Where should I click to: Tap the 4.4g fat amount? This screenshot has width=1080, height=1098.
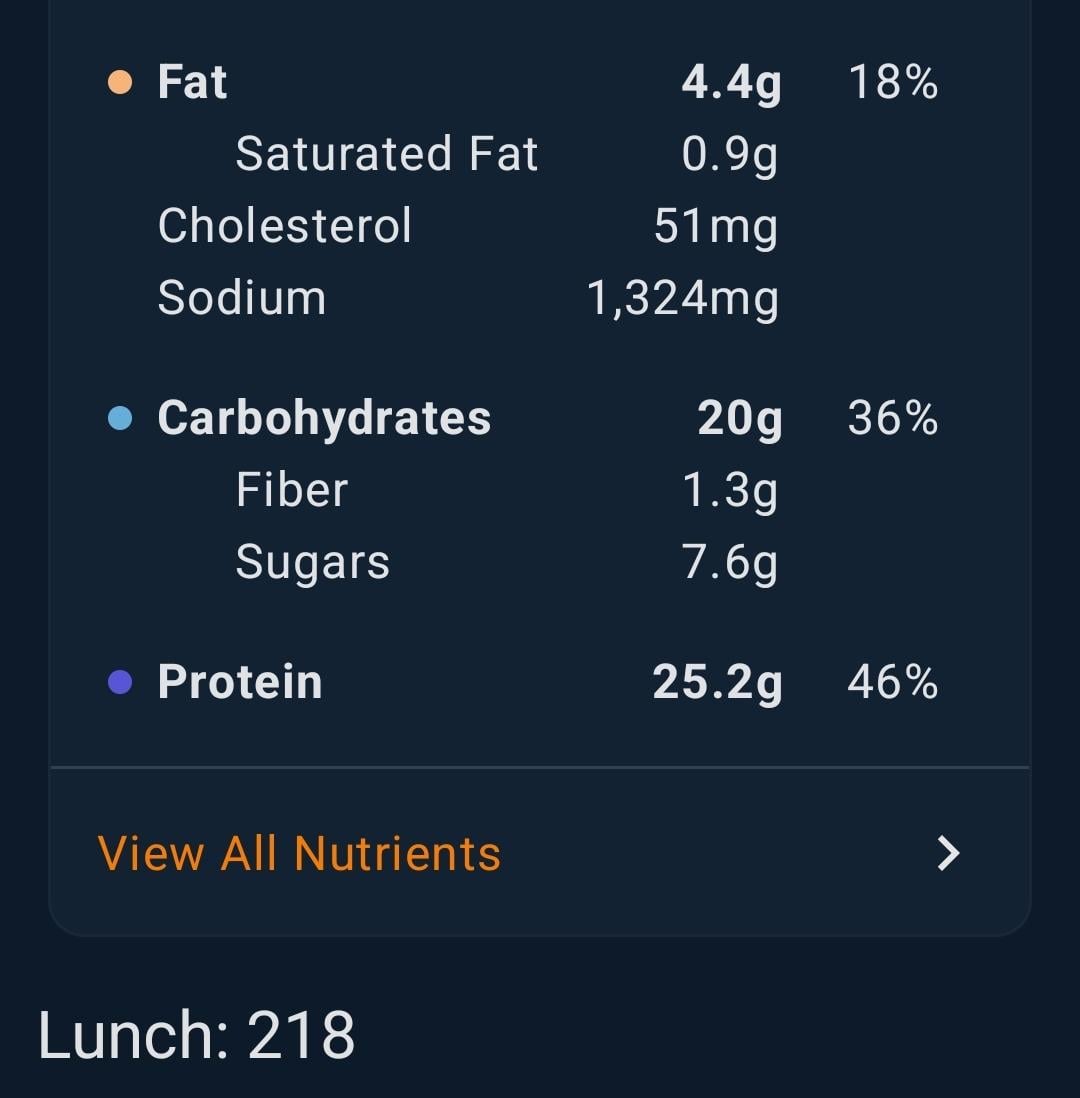[732, 84]
